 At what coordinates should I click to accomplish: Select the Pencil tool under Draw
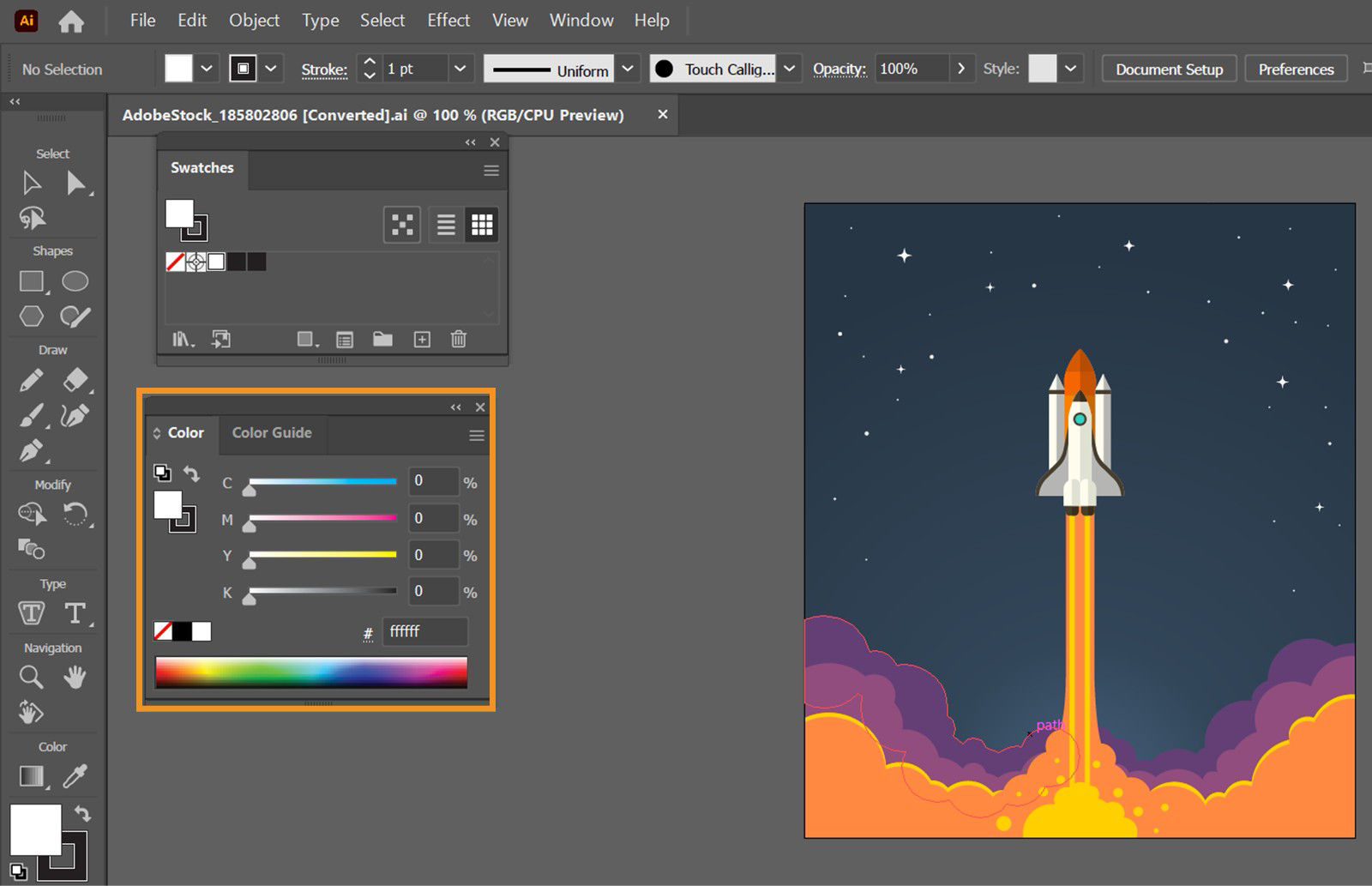pyautogui.click(x=31, y=380)
